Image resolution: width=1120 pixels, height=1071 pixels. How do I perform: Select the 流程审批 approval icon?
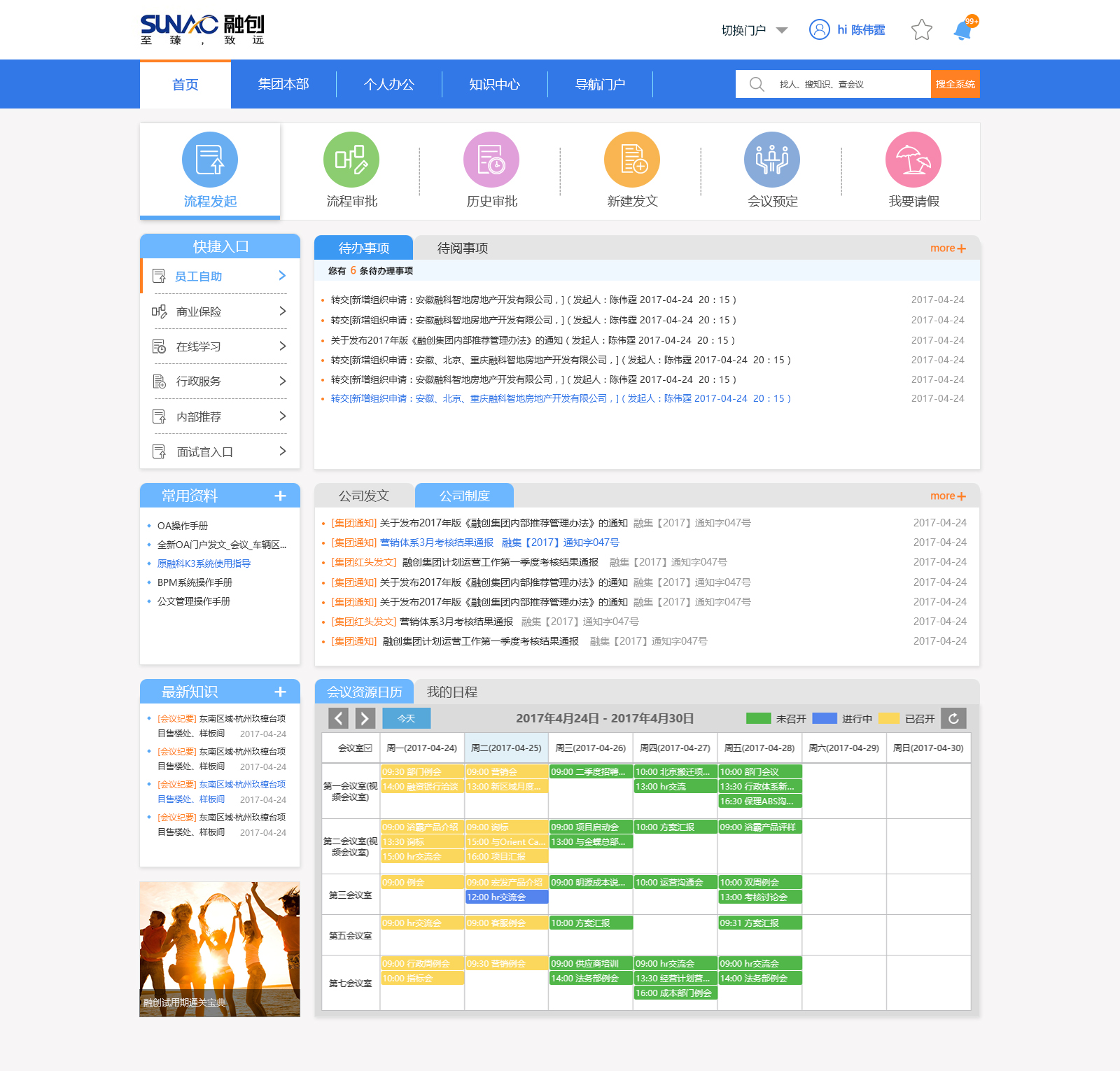click(x=351, y=160)
